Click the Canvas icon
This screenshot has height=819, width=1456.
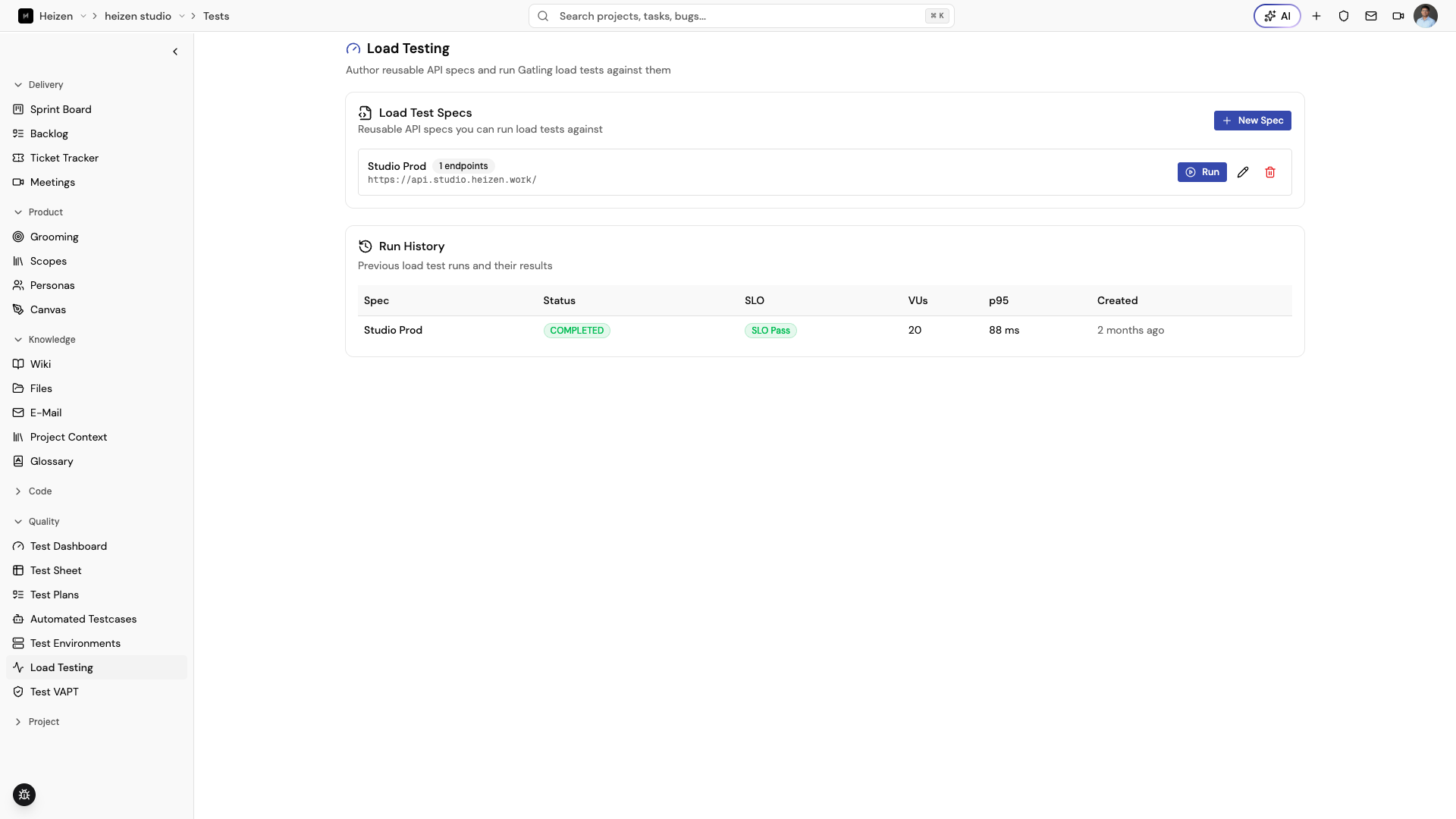click(18, 309)
